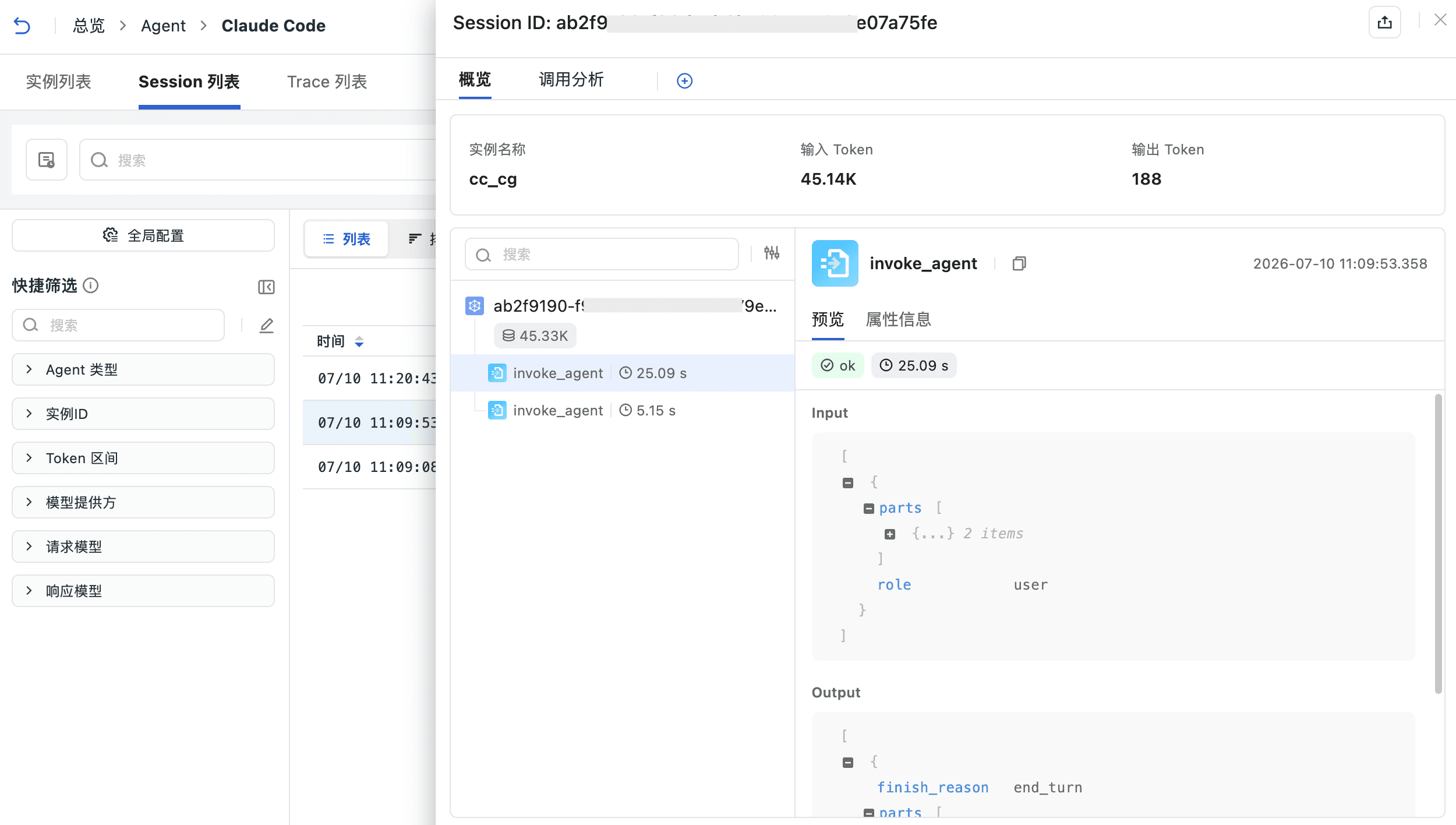
Task: Click the saved views list icon
Action: coord(47,160)
